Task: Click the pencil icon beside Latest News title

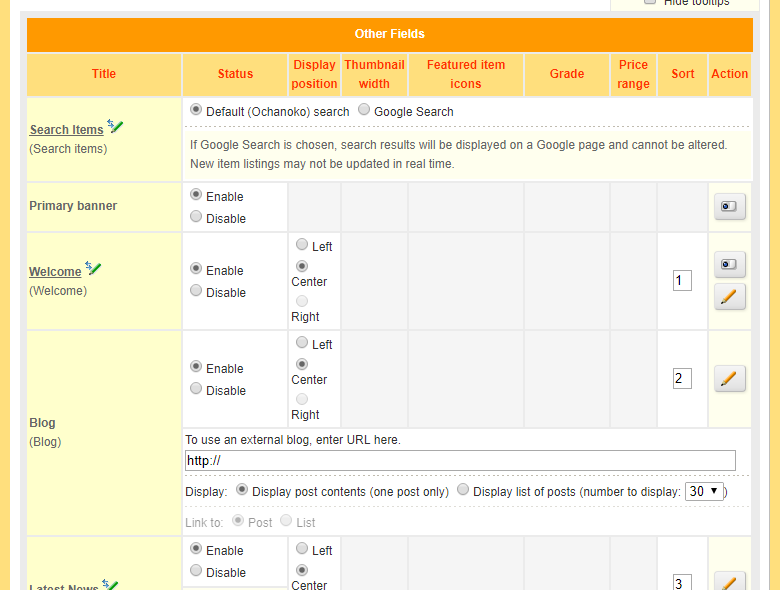Action: [110, 585]
